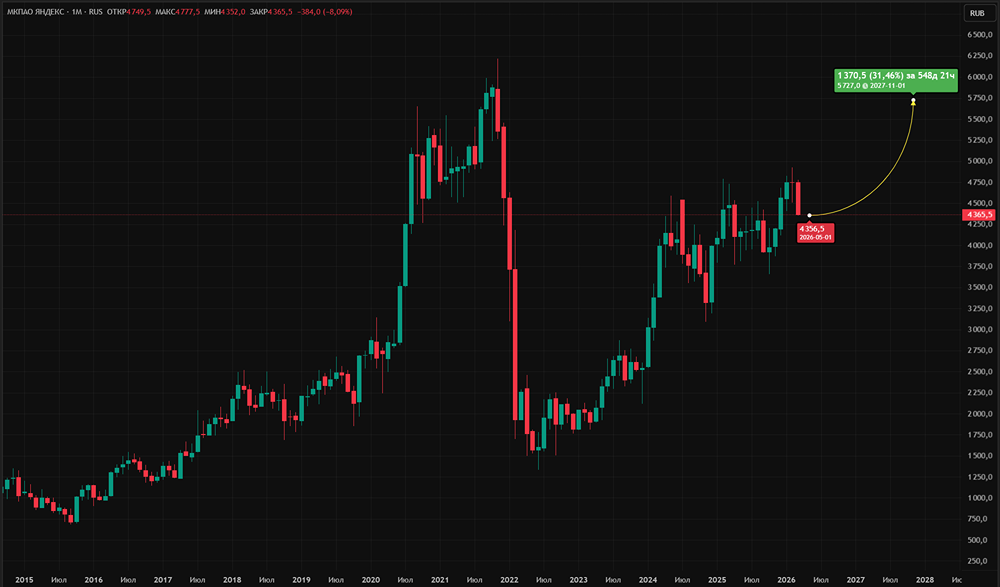Click the current price tag 4365,5 on the axis
The height and width of the screenshot is (587, 1000).
(x=978, y=215)
